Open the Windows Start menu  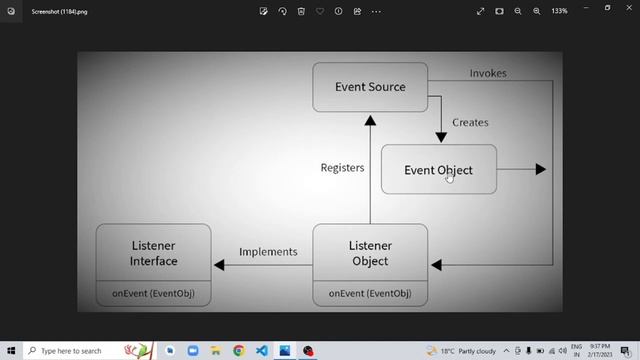11,351
